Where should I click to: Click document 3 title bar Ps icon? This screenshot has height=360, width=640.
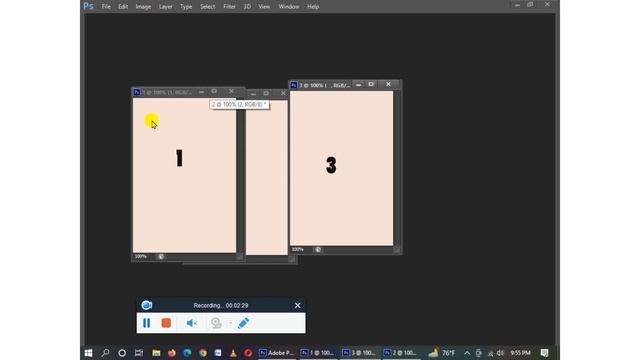click(x=294, y=85)
